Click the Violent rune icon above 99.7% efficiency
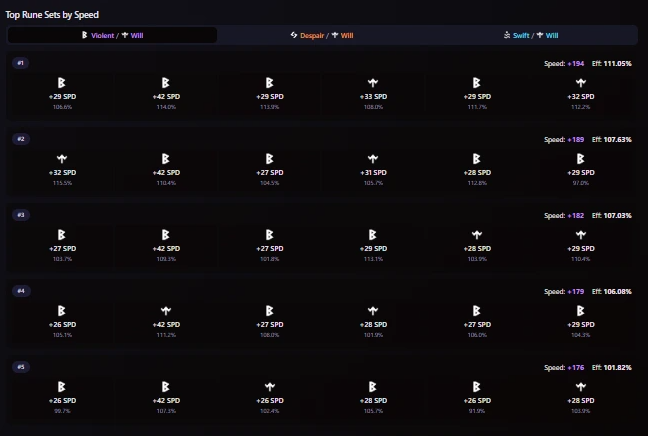Screen dimensions: 648x436 point(62,387)
